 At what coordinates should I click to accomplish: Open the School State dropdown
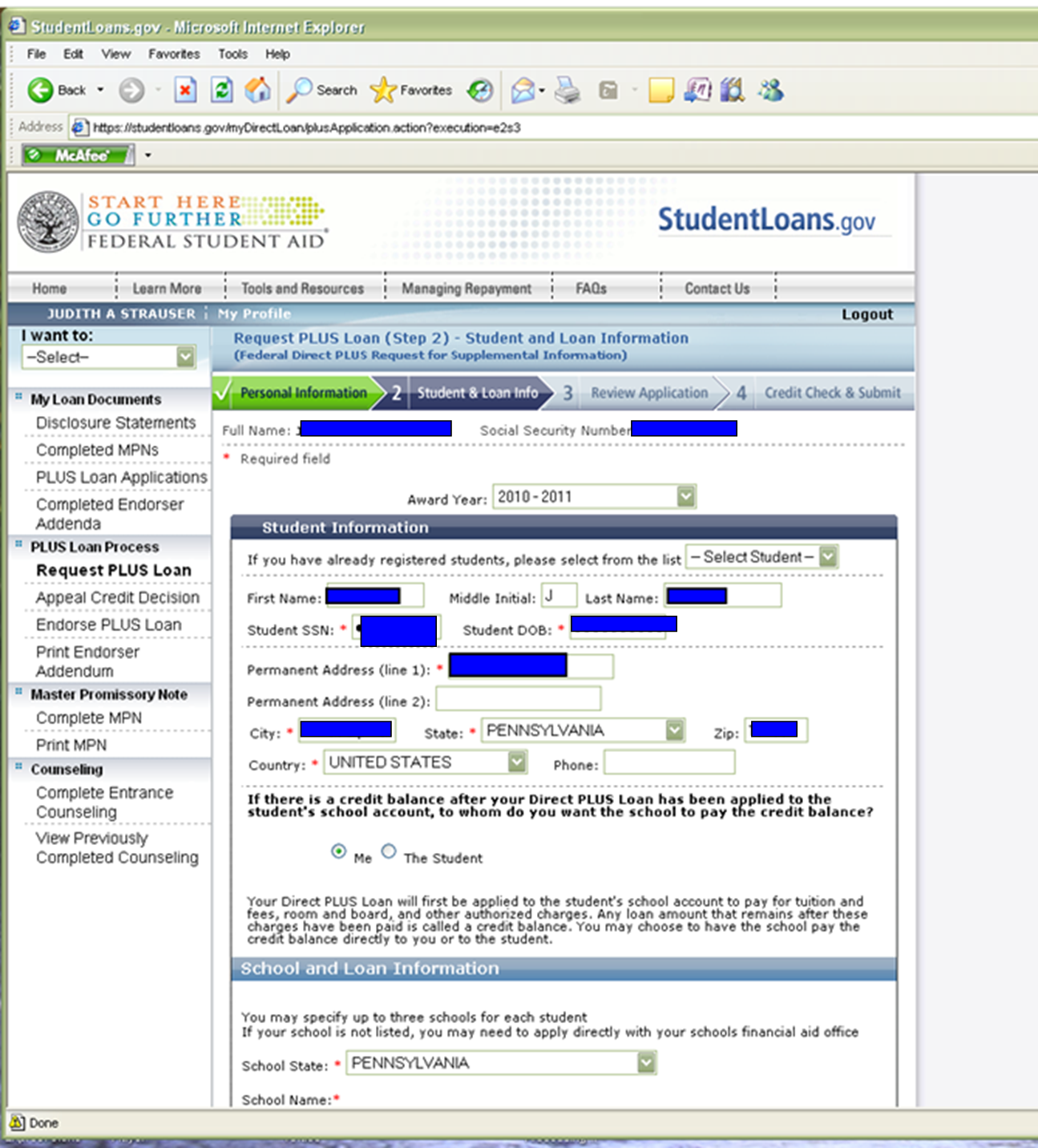coord(501,1063)
